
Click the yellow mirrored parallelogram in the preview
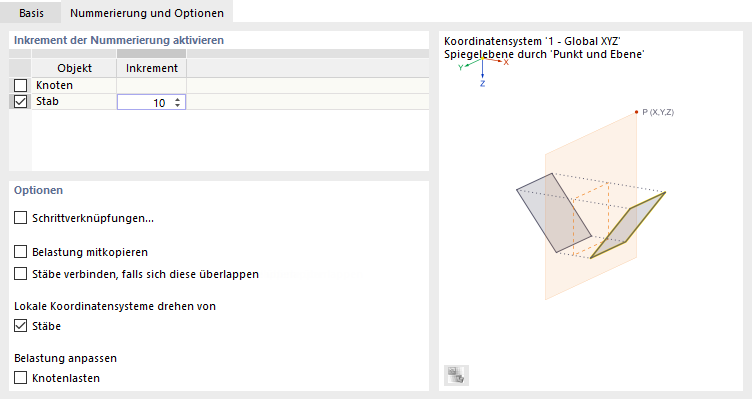tap(628, 225)
